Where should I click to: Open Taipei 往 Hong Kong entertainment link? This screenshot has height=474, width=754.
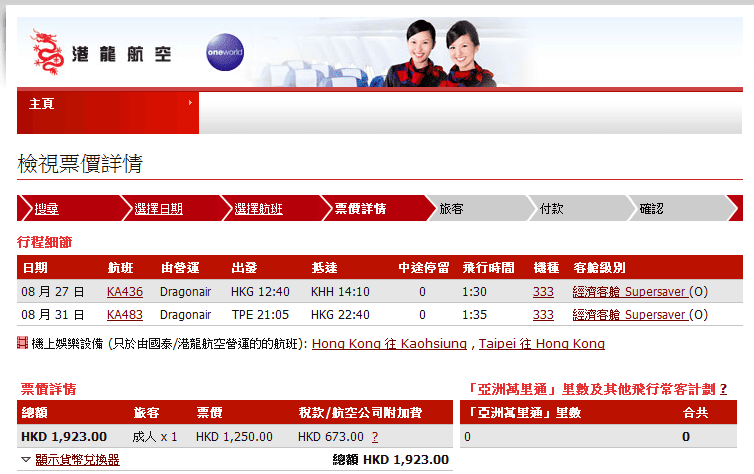541,344
